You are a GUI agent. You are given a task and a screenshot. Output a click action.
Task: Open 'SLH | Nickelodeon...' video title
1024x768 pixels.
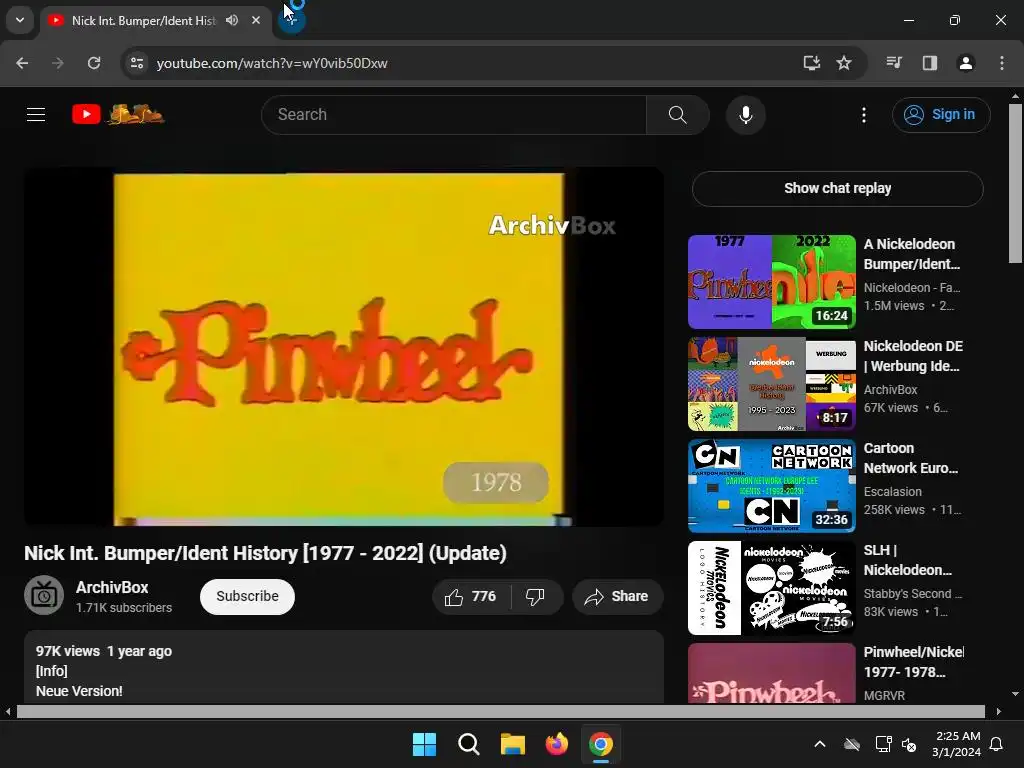click(907, 560)
